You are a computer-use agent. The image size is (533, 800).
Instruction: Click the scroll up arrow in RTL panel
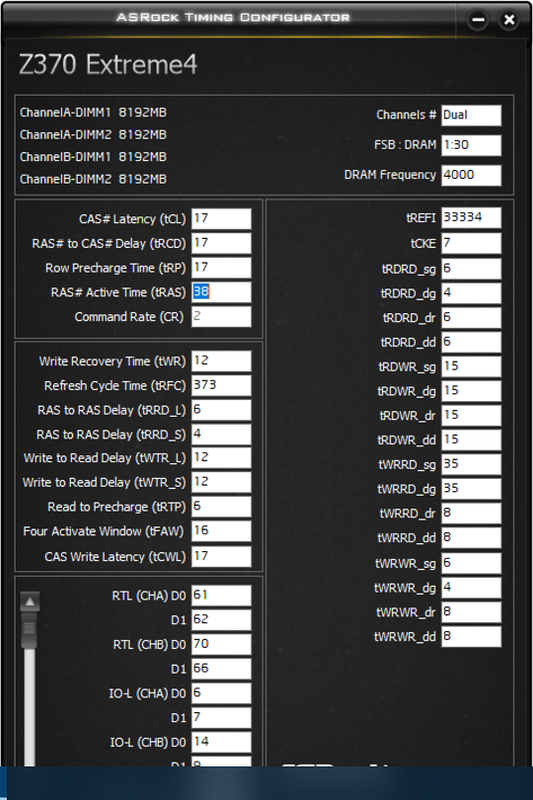[30, 602]
